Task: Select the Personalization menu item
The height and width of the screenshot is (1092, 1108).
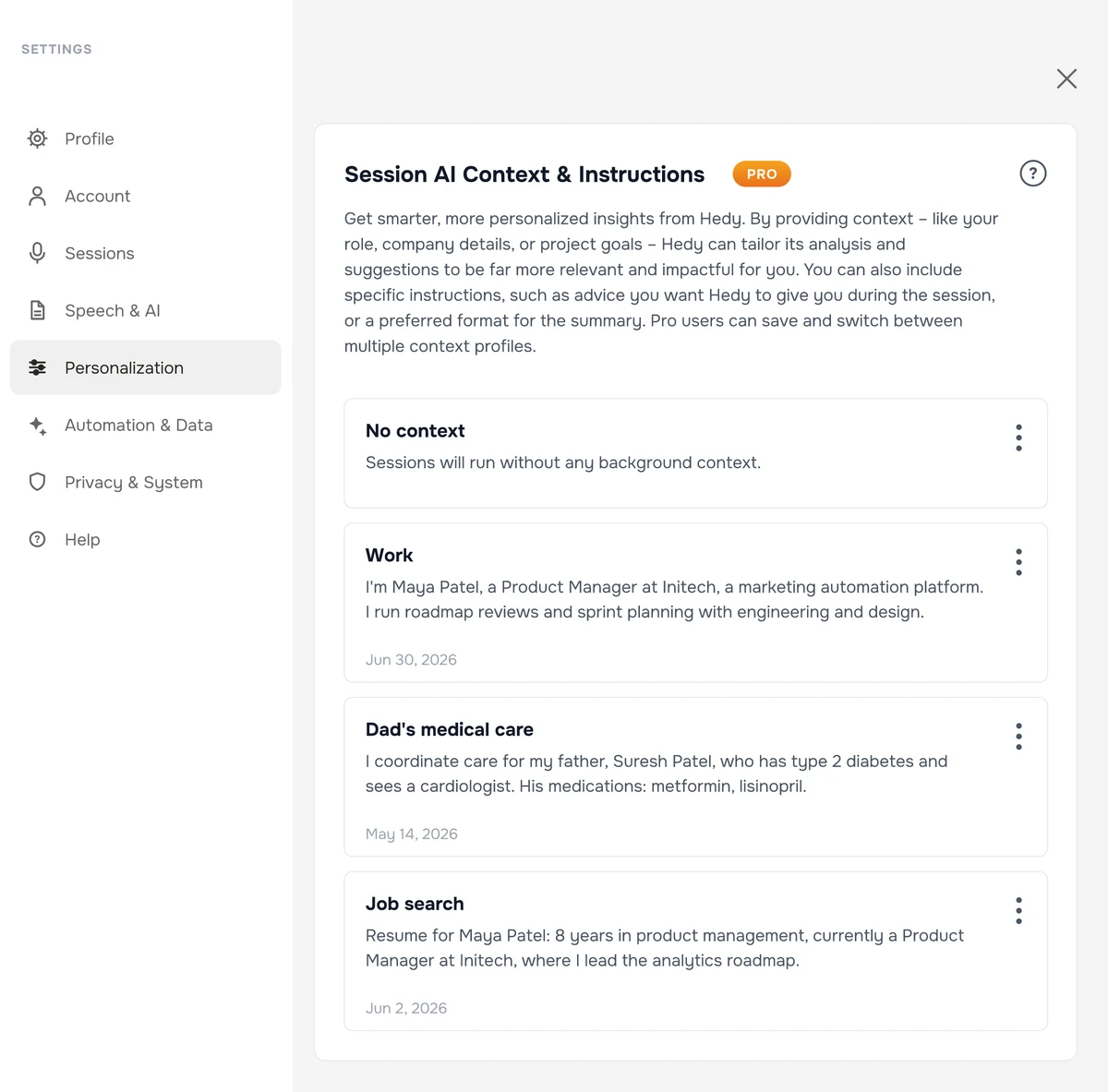Action: click(145, 367)
